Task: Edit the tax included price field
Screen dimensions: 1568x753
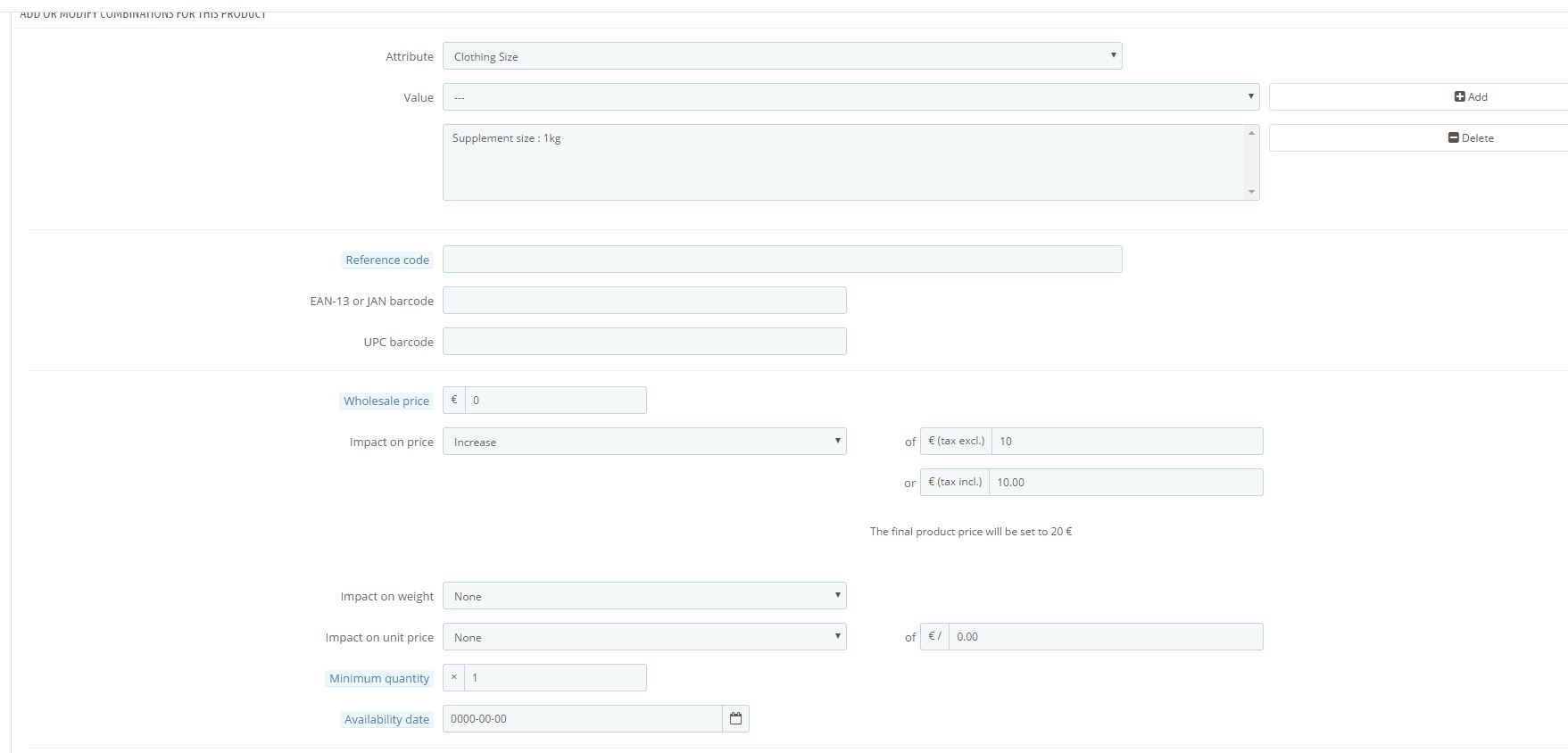Action: [1124, 483]
